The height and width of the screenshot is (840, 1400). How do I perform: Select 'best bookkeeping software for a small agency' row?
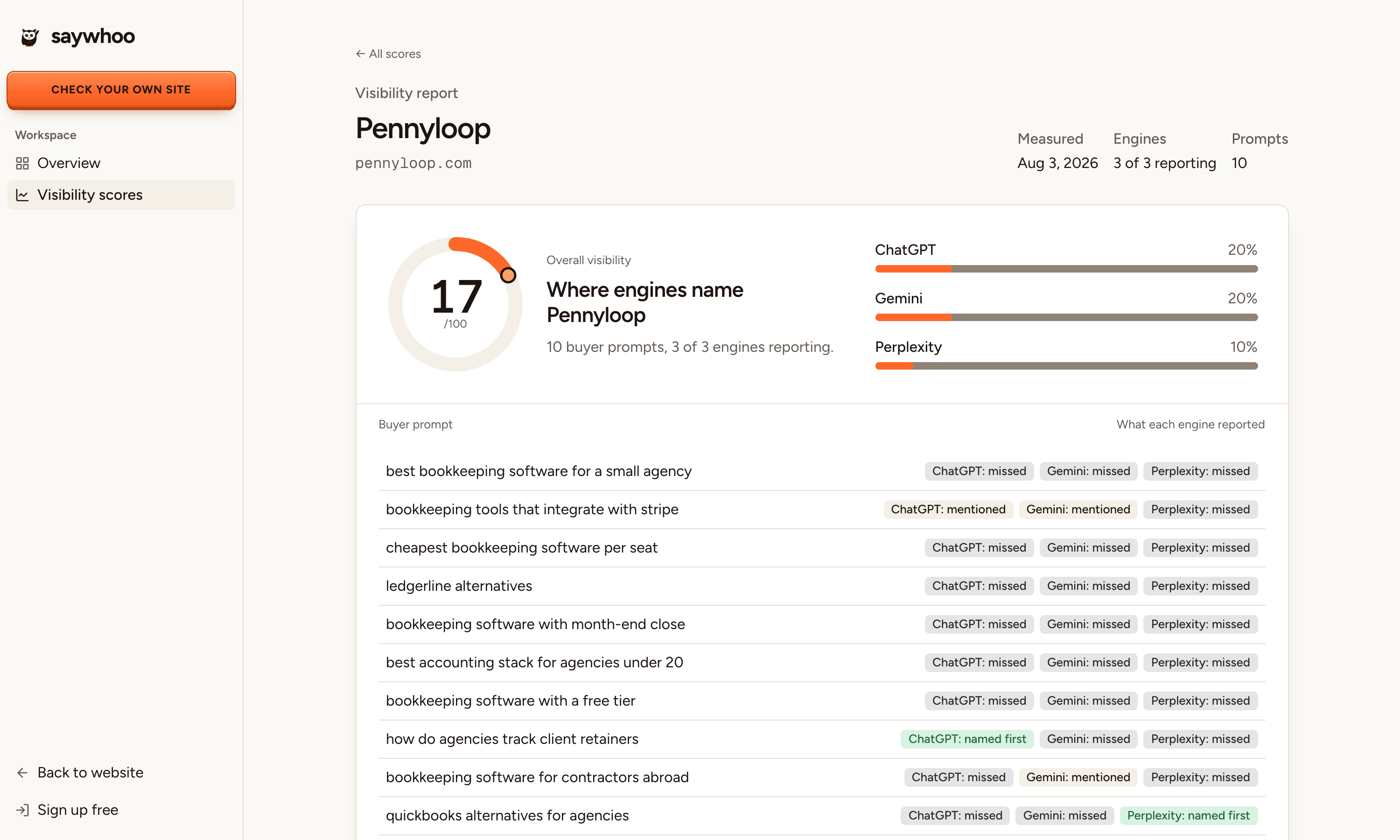pyautogui.click(x=822, y=471)
